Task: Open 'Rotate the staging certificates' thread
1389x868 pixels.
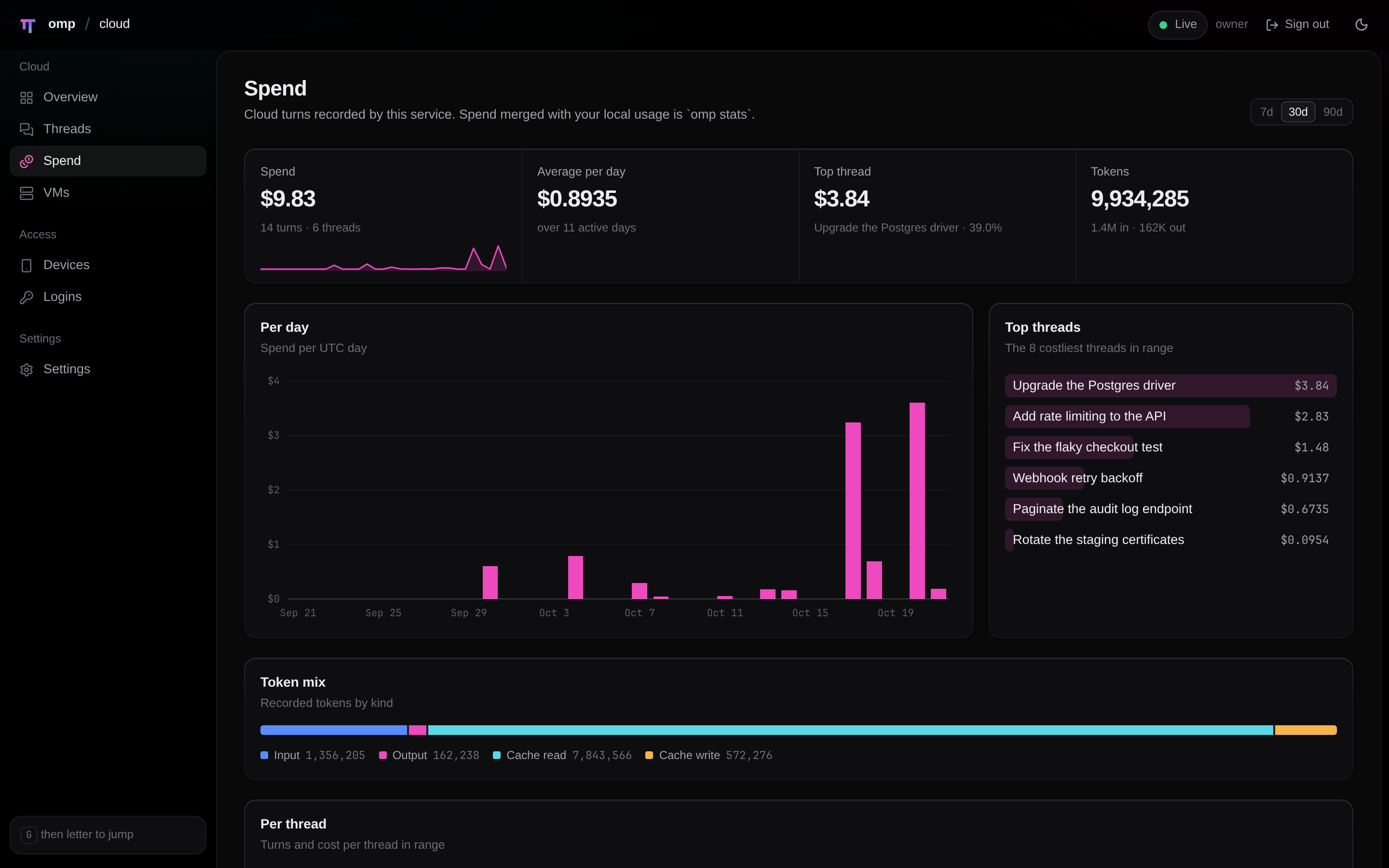Action: 1171,540
